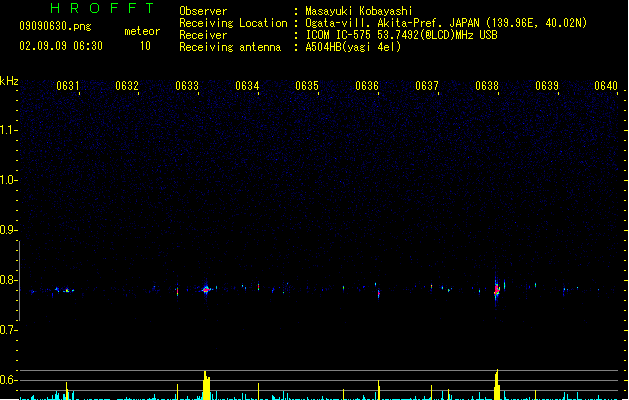Click the 1.0 kHz axis label

pyautogui.click(x=8, y=180)
